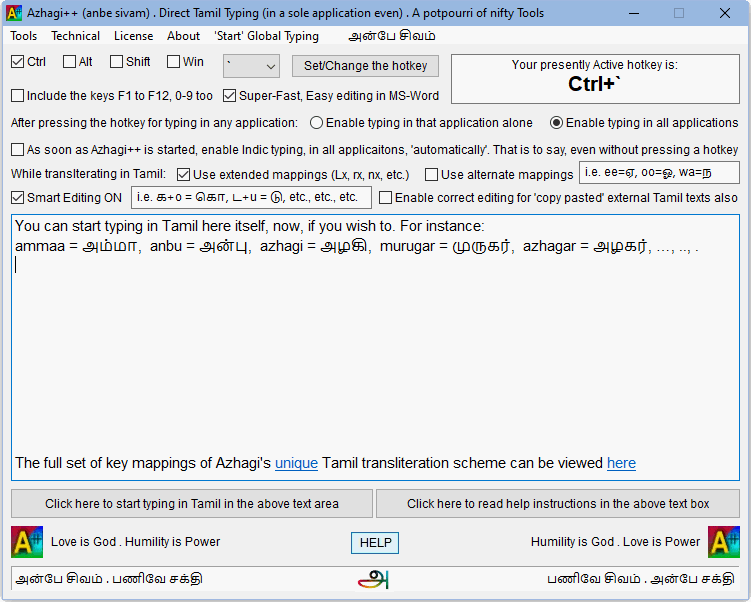
Task: Open the hotkey key dropdown
Action: [x=251, y=66]
